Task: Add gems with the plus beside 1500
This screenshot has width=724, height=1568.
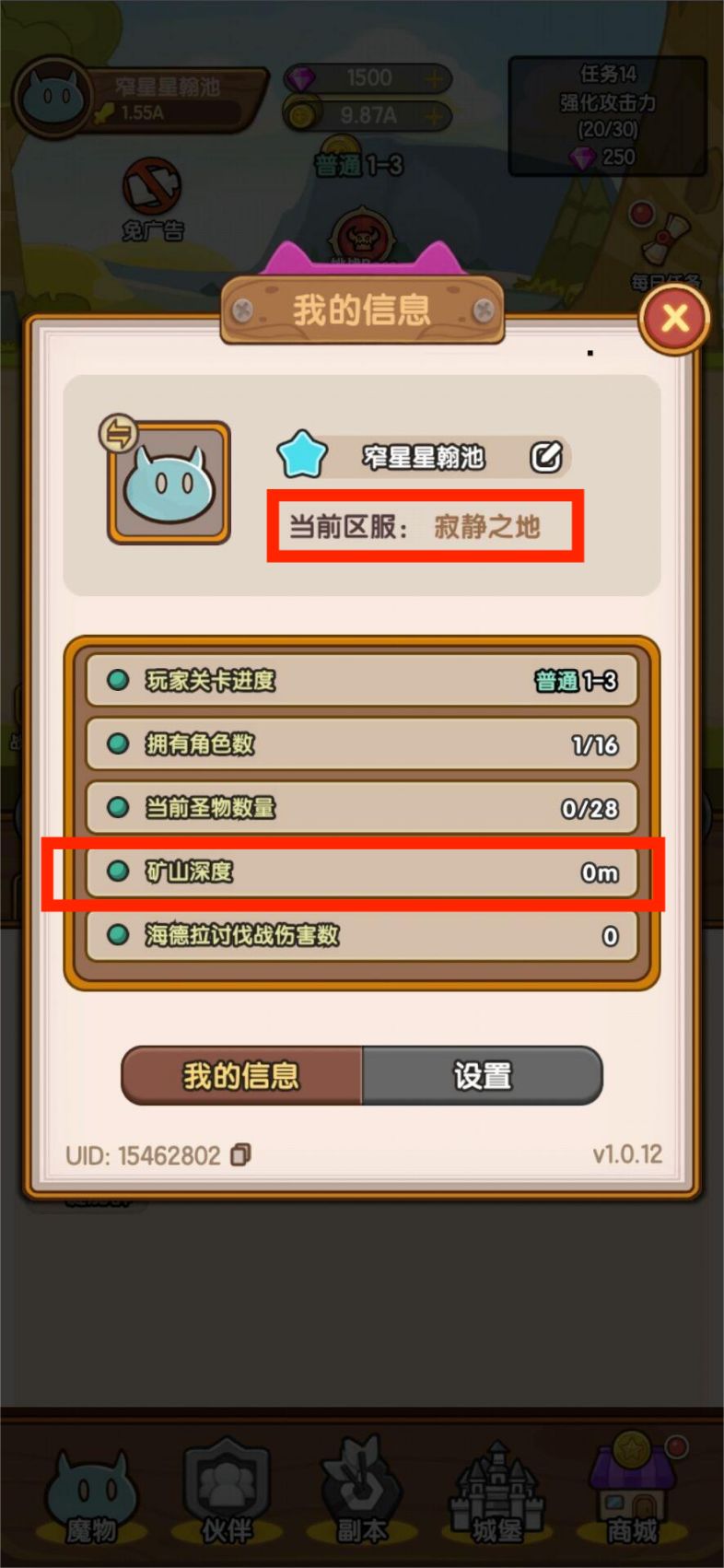Action: [433, 79]
